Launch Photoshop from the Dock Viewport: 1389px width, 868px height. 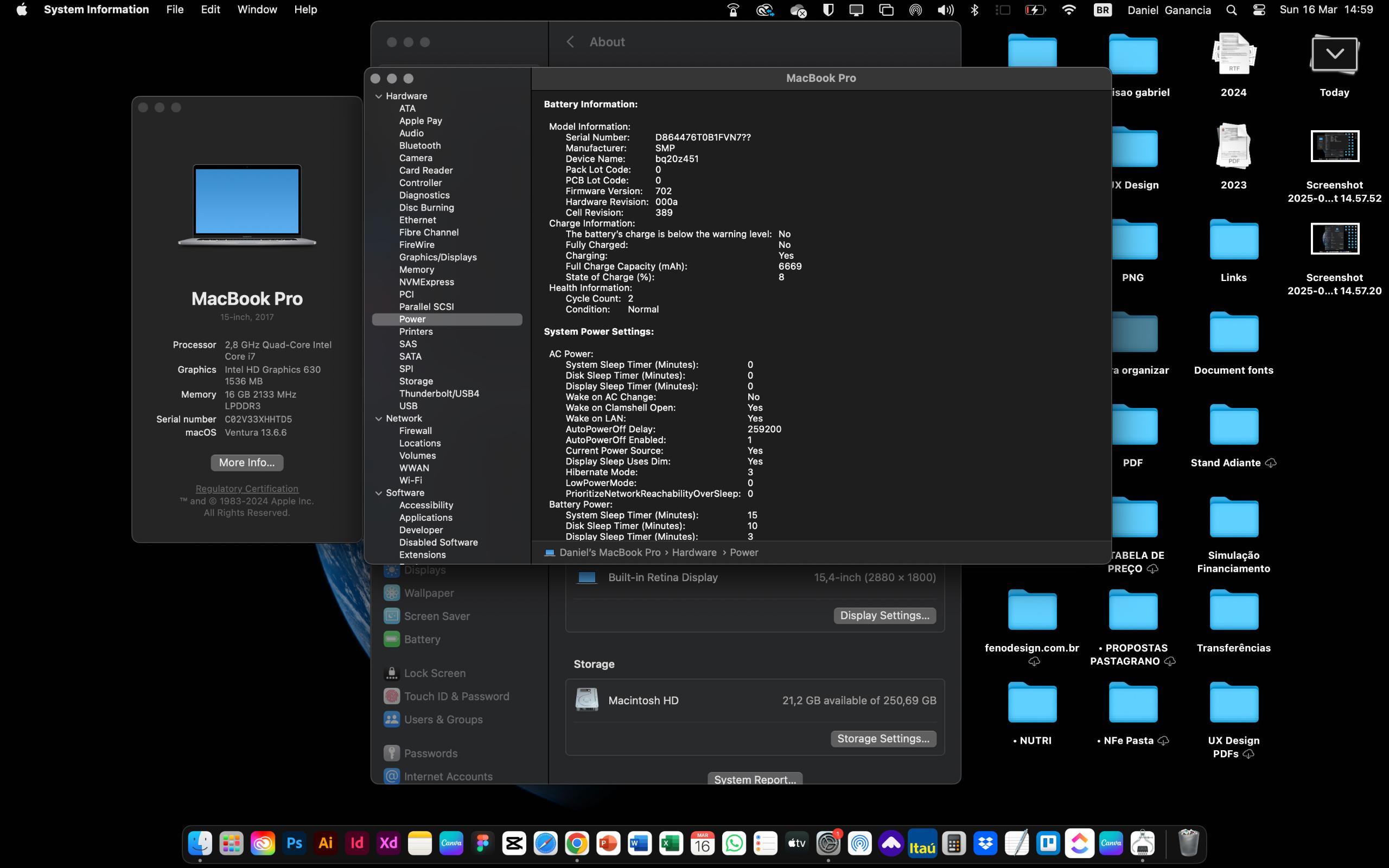click(295, 843)
